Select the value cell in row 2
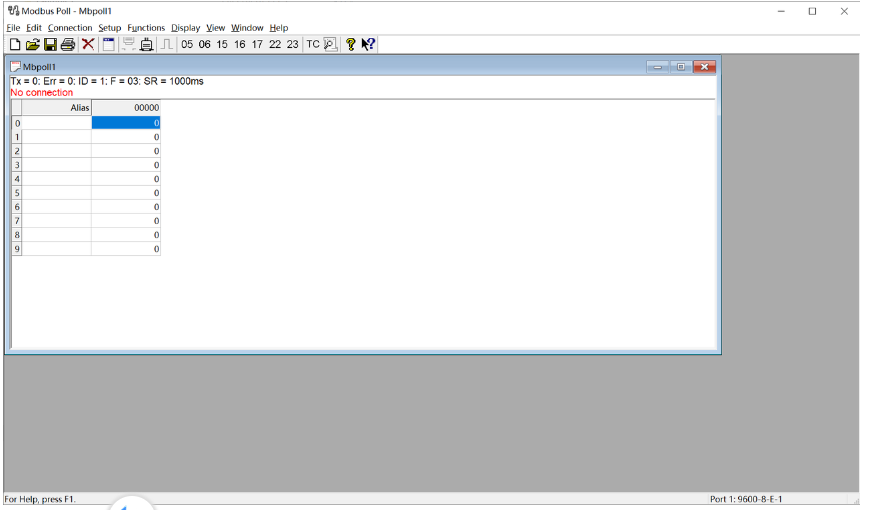The width and height of the screenshot is (869, 510). tap(126, 151)
